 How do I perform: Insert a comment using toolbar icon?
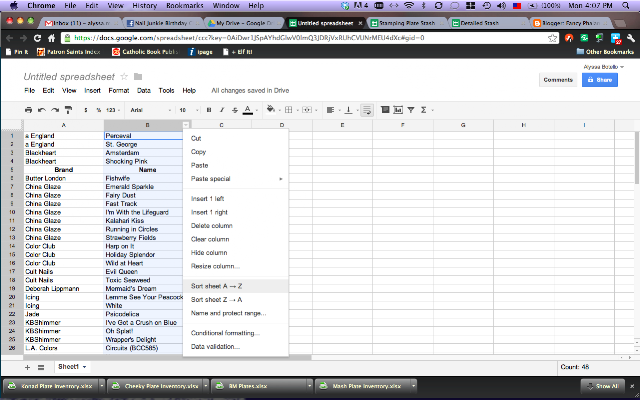[385, 109]
